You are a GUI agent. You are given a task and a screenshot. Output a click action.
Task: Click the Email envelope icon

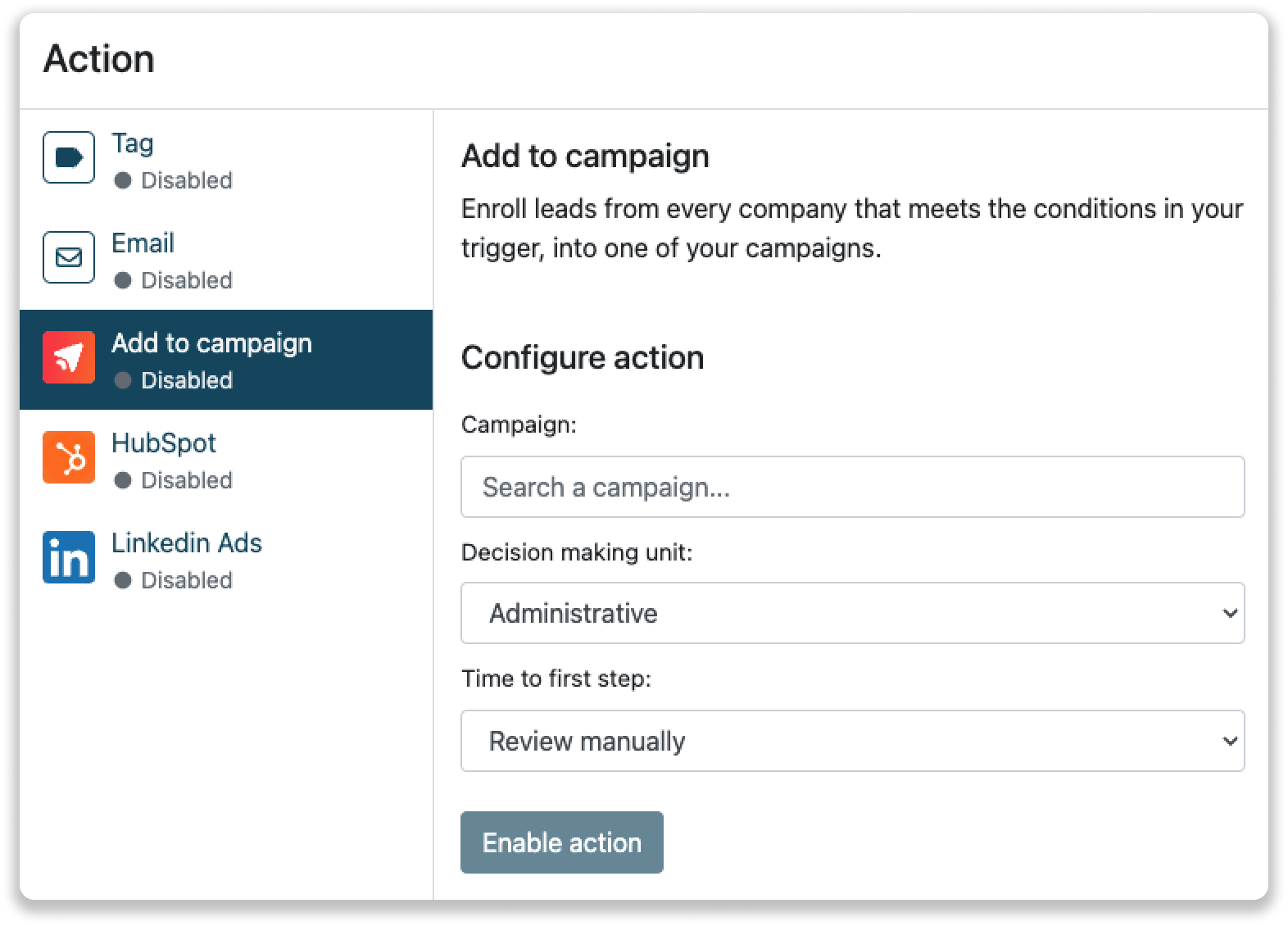point(68,257)
